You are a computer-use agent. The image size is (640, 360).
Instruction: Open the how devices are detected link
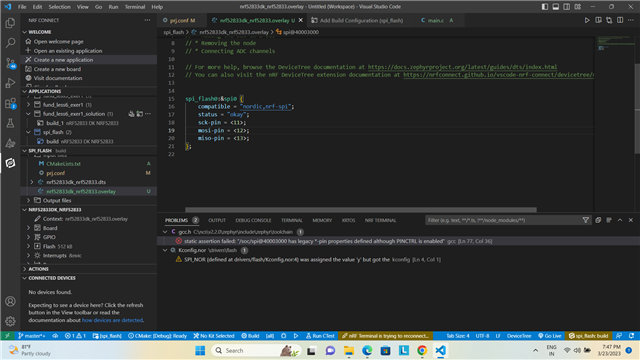coord(112,320)
